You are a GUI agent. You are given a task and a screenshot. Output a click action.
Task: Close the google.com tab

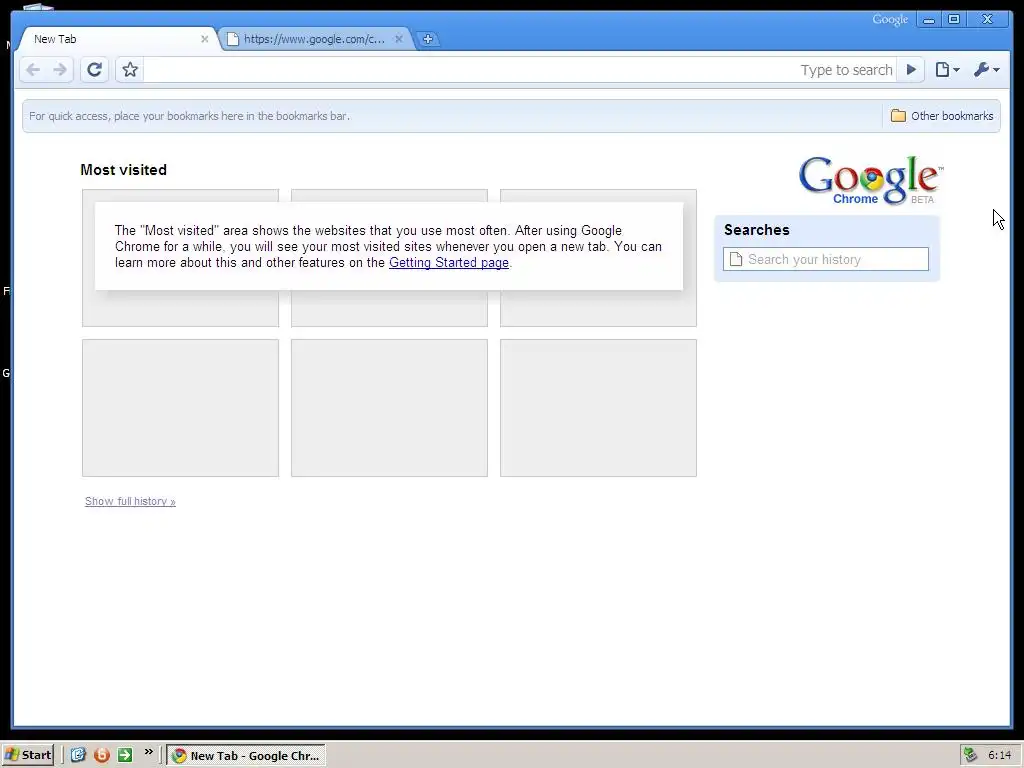click(398, 39)
